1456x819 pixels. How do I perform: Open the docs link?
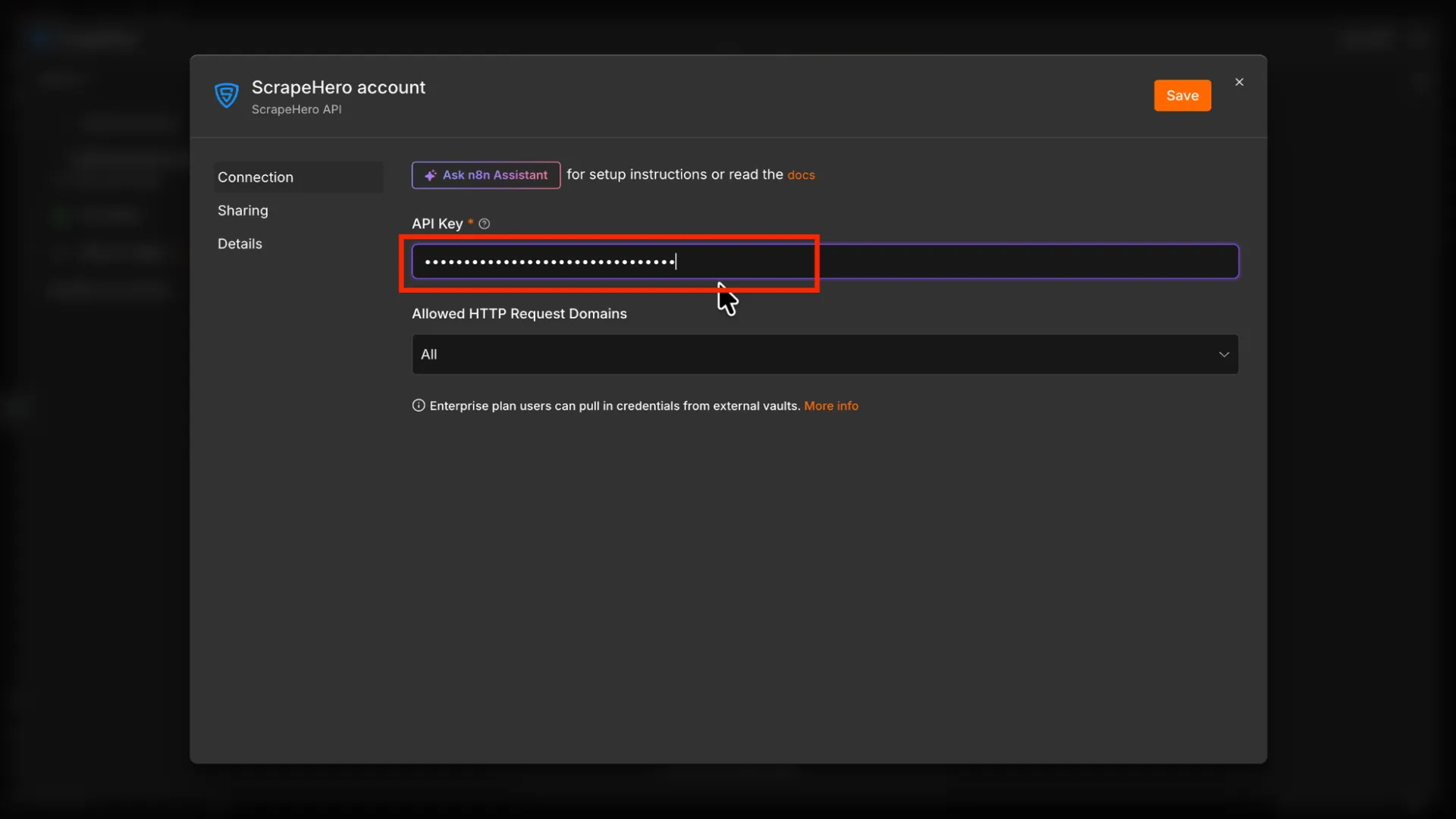801,175
